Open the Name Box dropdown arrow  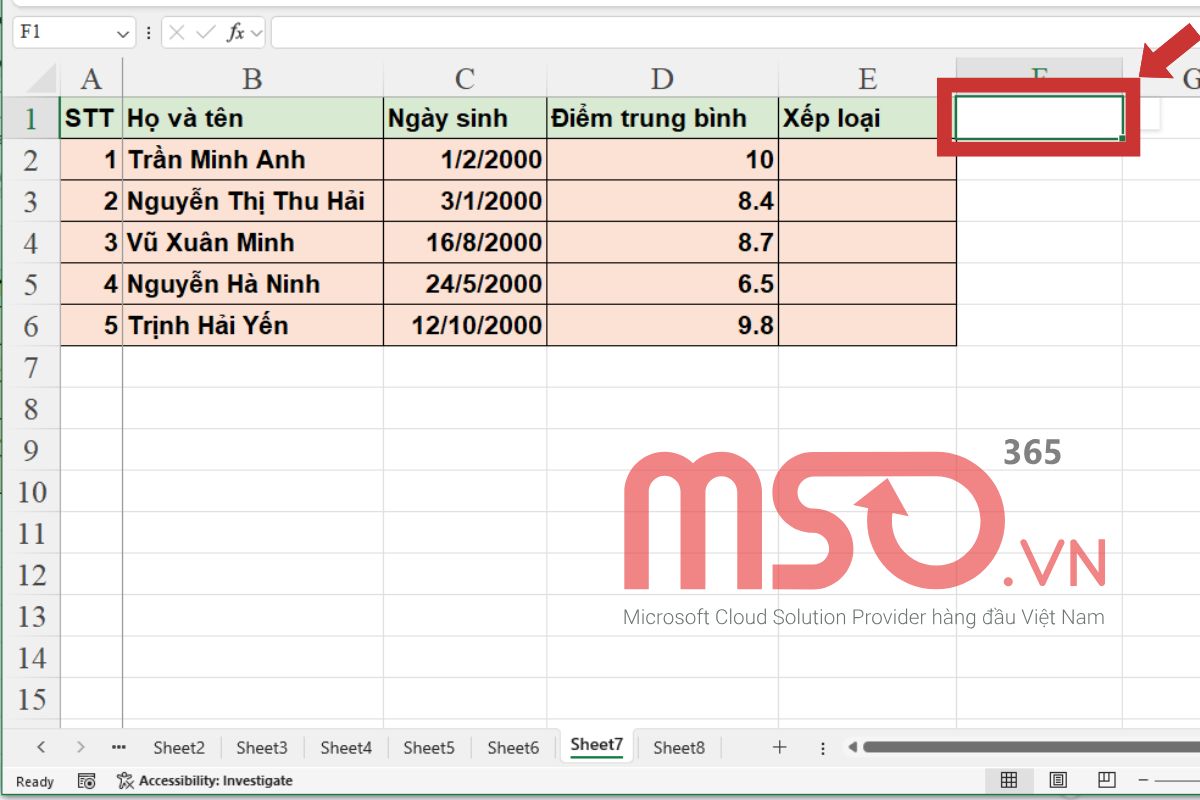[124, 33]
